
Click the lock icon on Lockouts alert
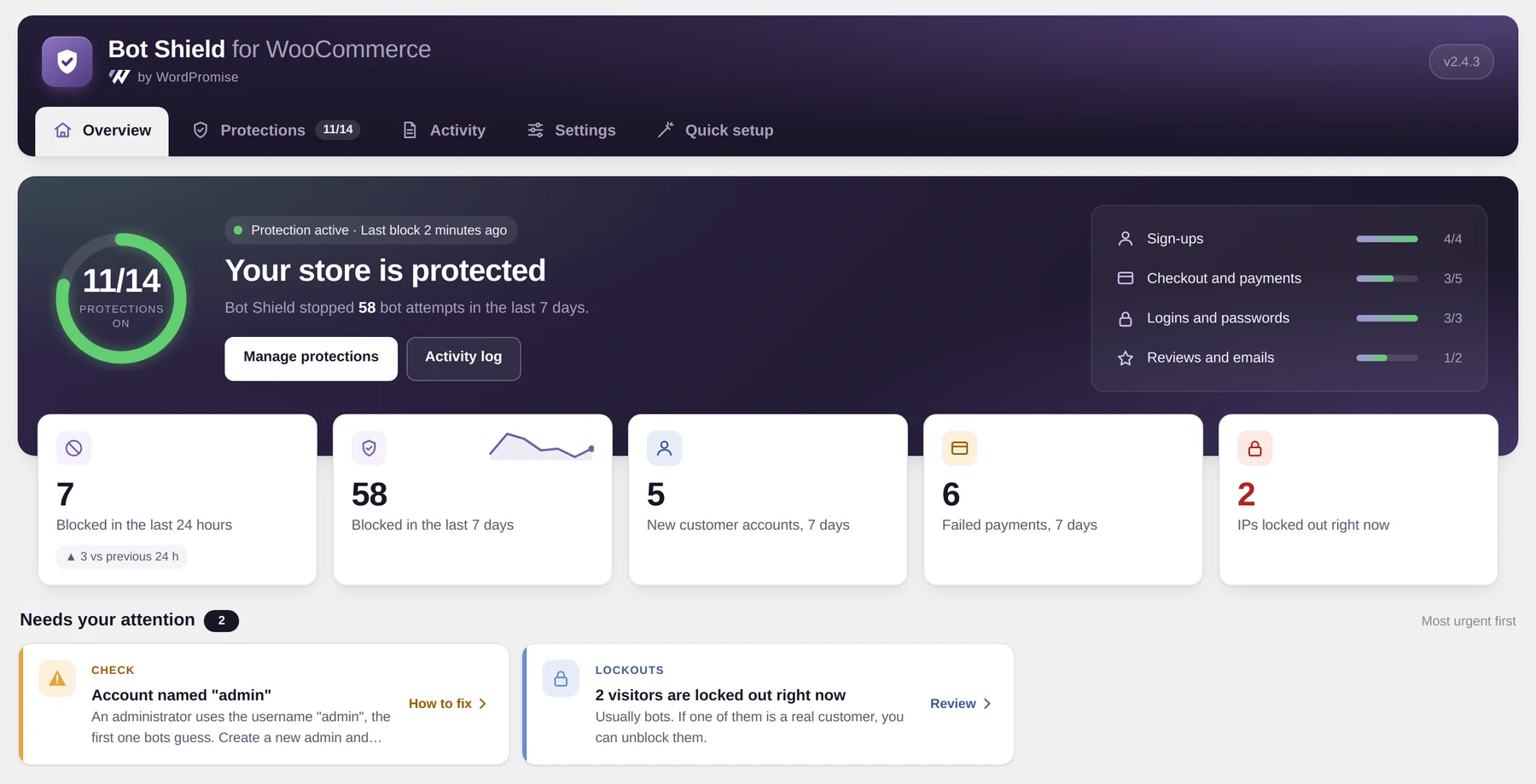pyautogui.click(x=561, y=679)
